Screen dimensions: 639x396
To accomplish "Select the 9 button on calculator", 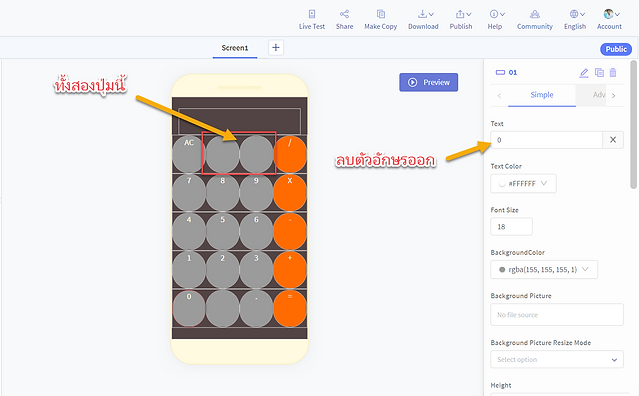I will pyautogui.click(x=256, y=192).
